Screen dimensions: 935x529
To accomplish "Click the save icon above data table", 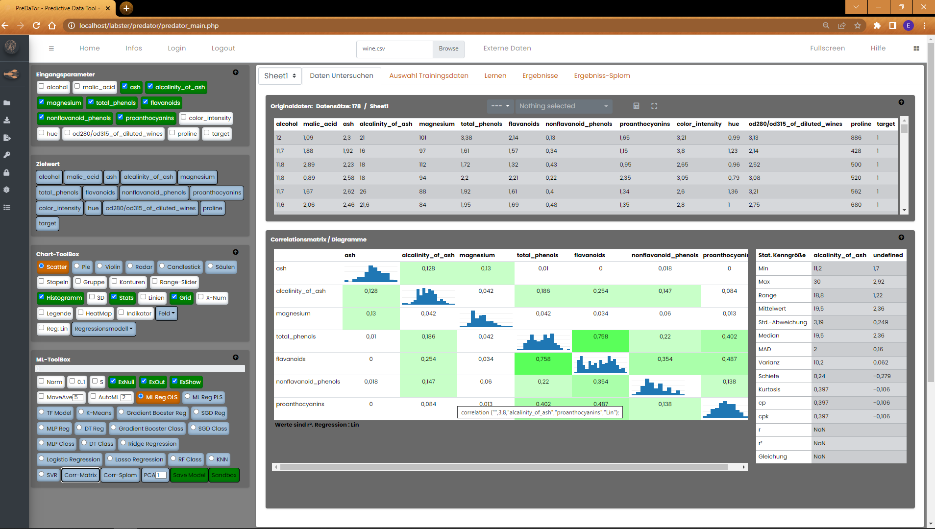I will click(636, 105).
